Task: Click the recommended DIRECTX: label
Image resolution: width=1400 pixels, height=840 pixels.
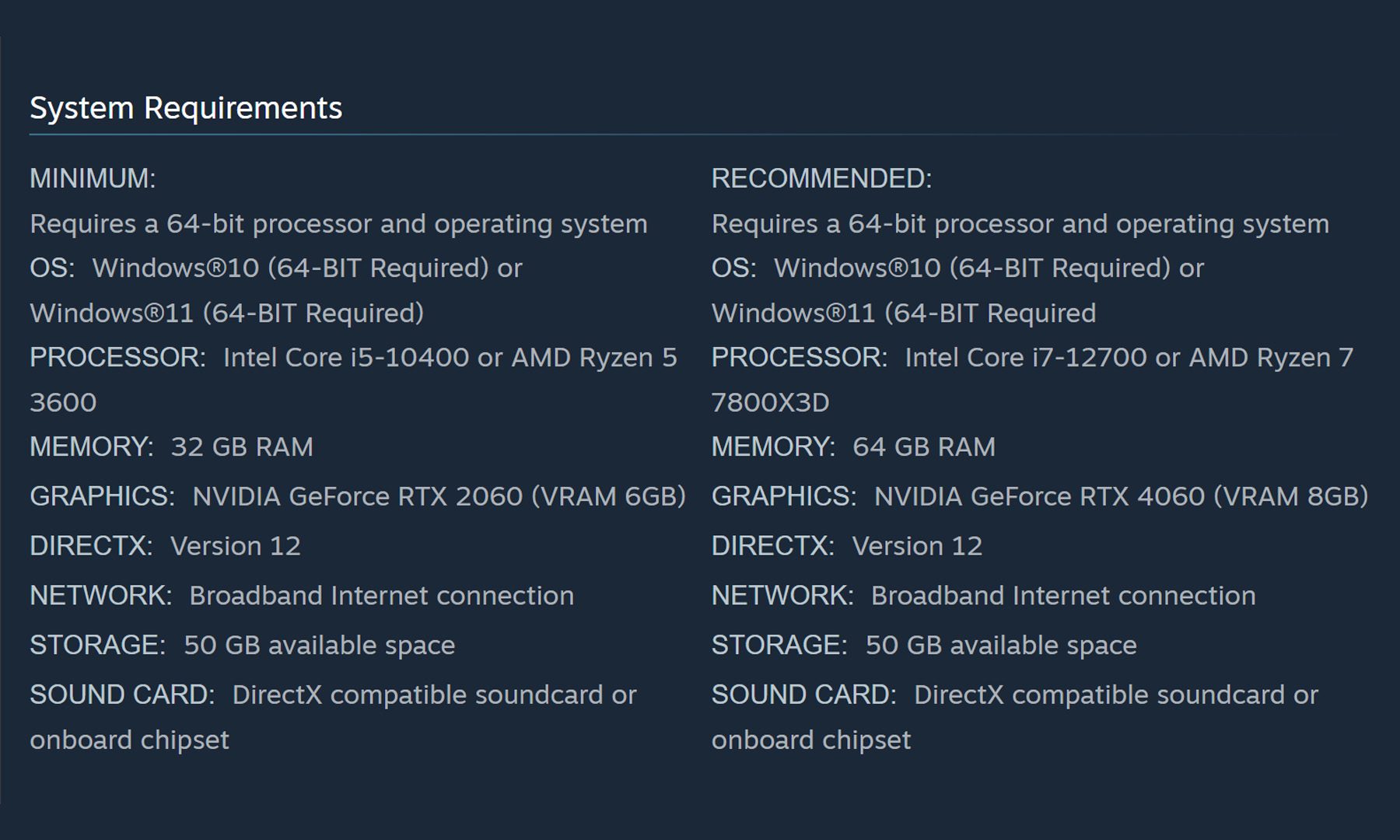Action: (773, 546)
